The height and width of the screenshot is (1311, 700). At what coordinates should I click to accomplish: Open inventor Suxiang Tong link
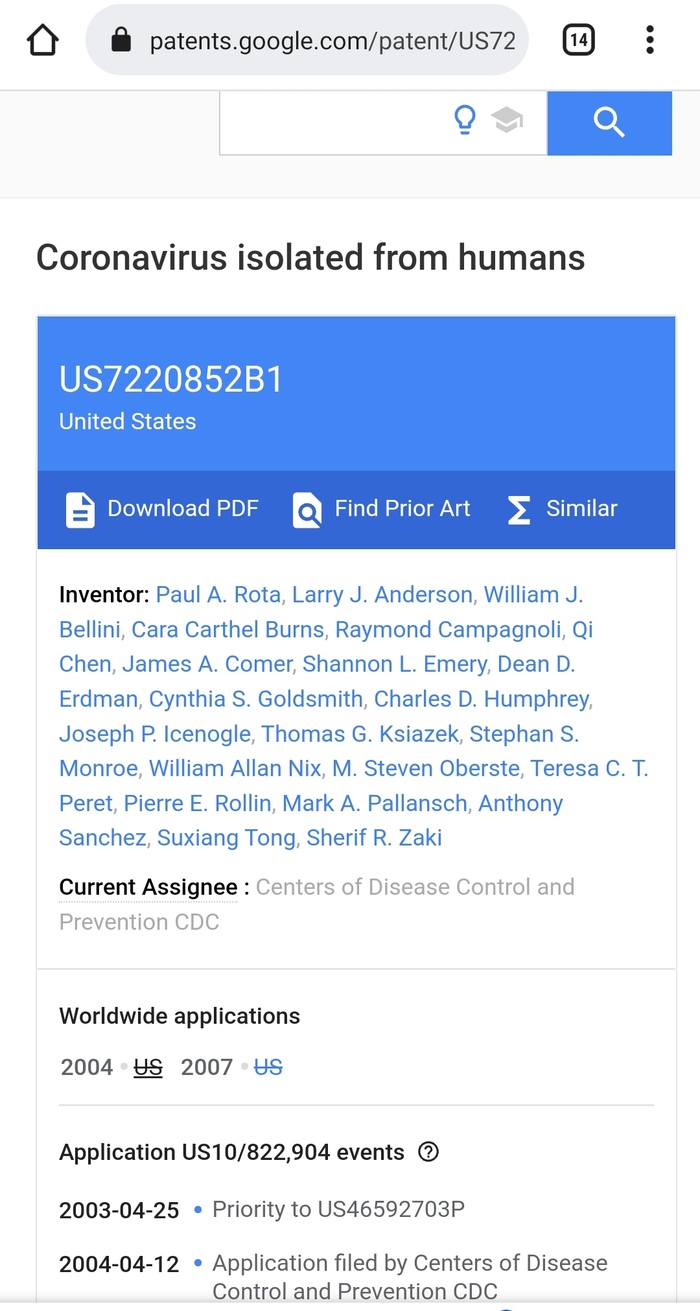pyautogui.click(x=226, y=838)
